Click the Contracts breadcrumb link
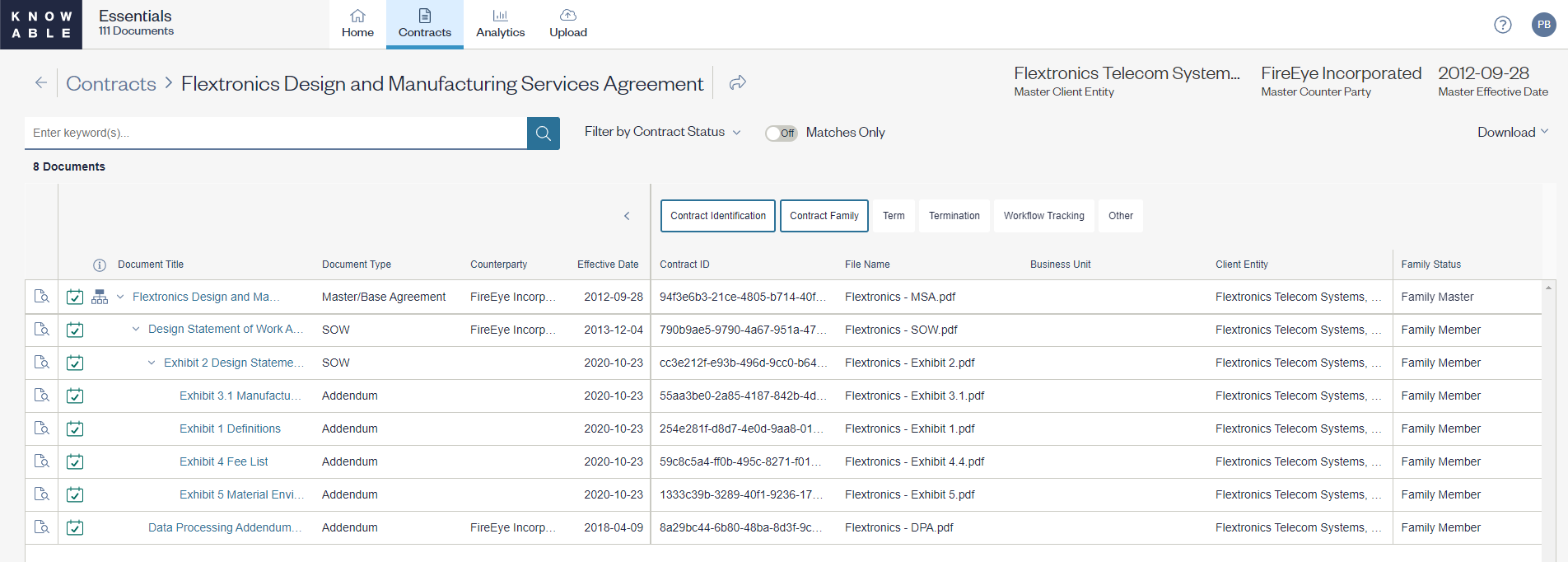This screenshot has width=1568, height=562. click(111, 83)
